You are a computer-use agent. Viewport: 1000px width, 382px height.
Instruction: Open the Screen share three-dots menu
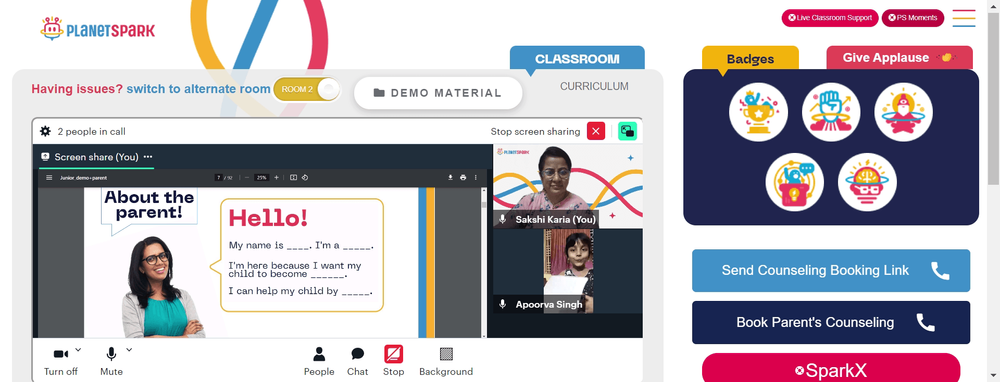[x=148, y=157]
